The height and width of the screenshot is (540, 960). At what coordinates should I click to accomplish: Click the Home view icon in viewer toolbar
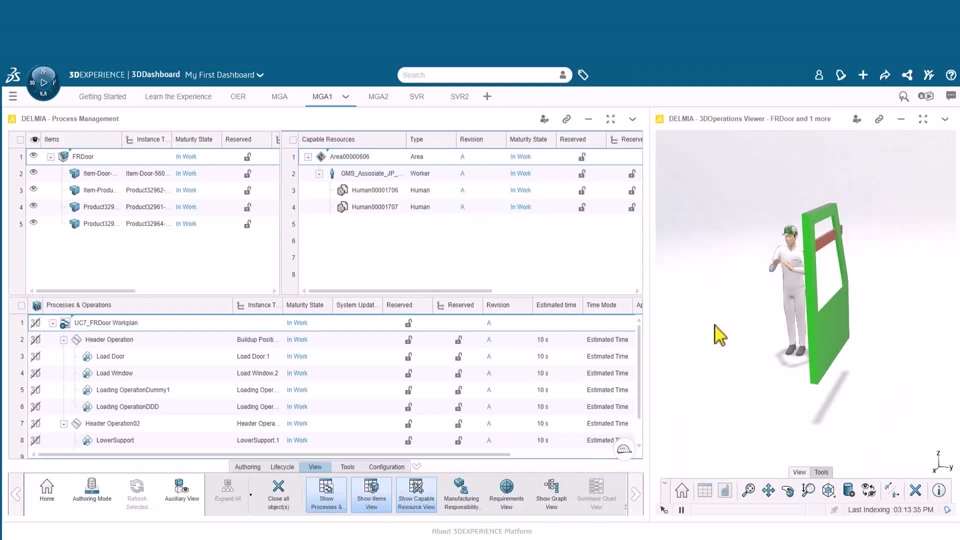click(x=682, y=491)
